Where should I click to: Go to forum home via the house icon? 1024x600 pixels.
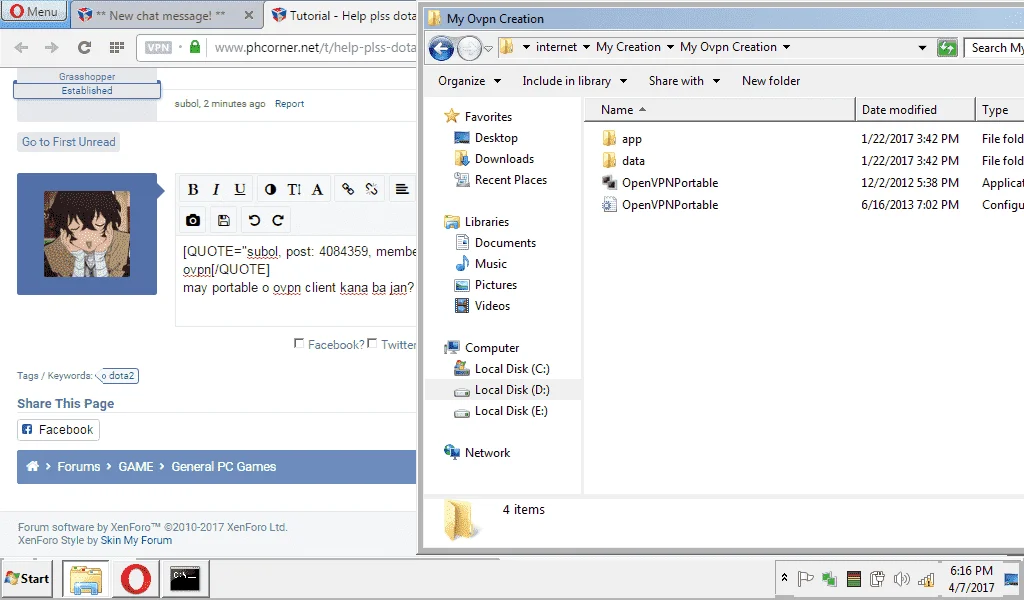click(32, 466)
